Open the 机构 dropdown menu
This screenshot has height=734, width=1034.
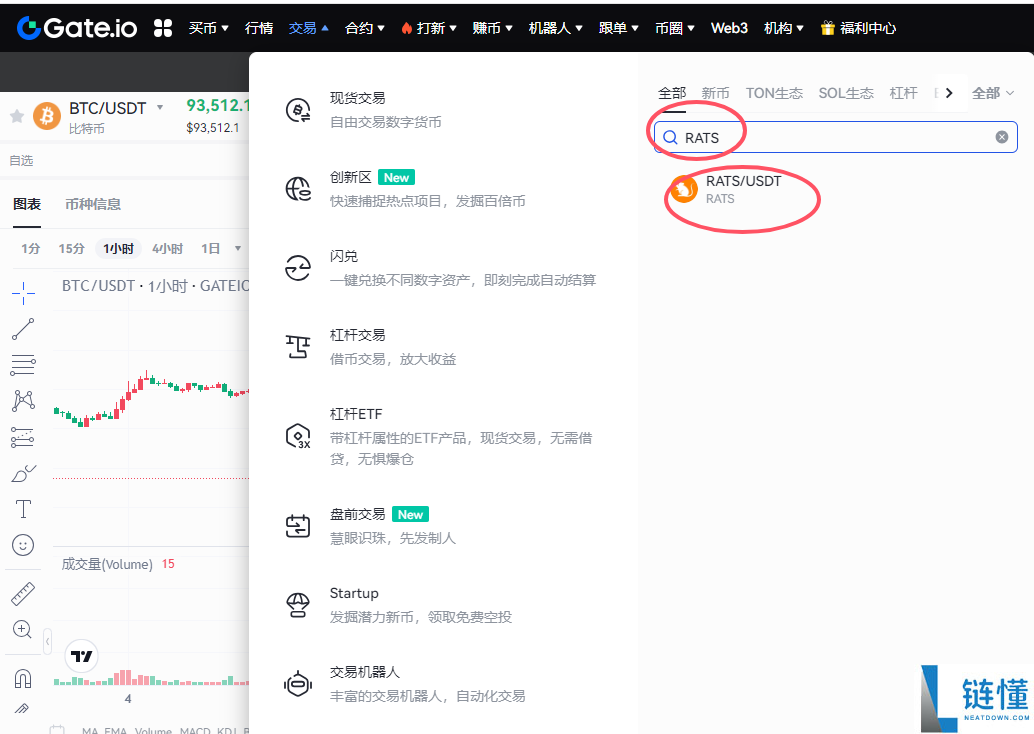[x=784, y=28]
